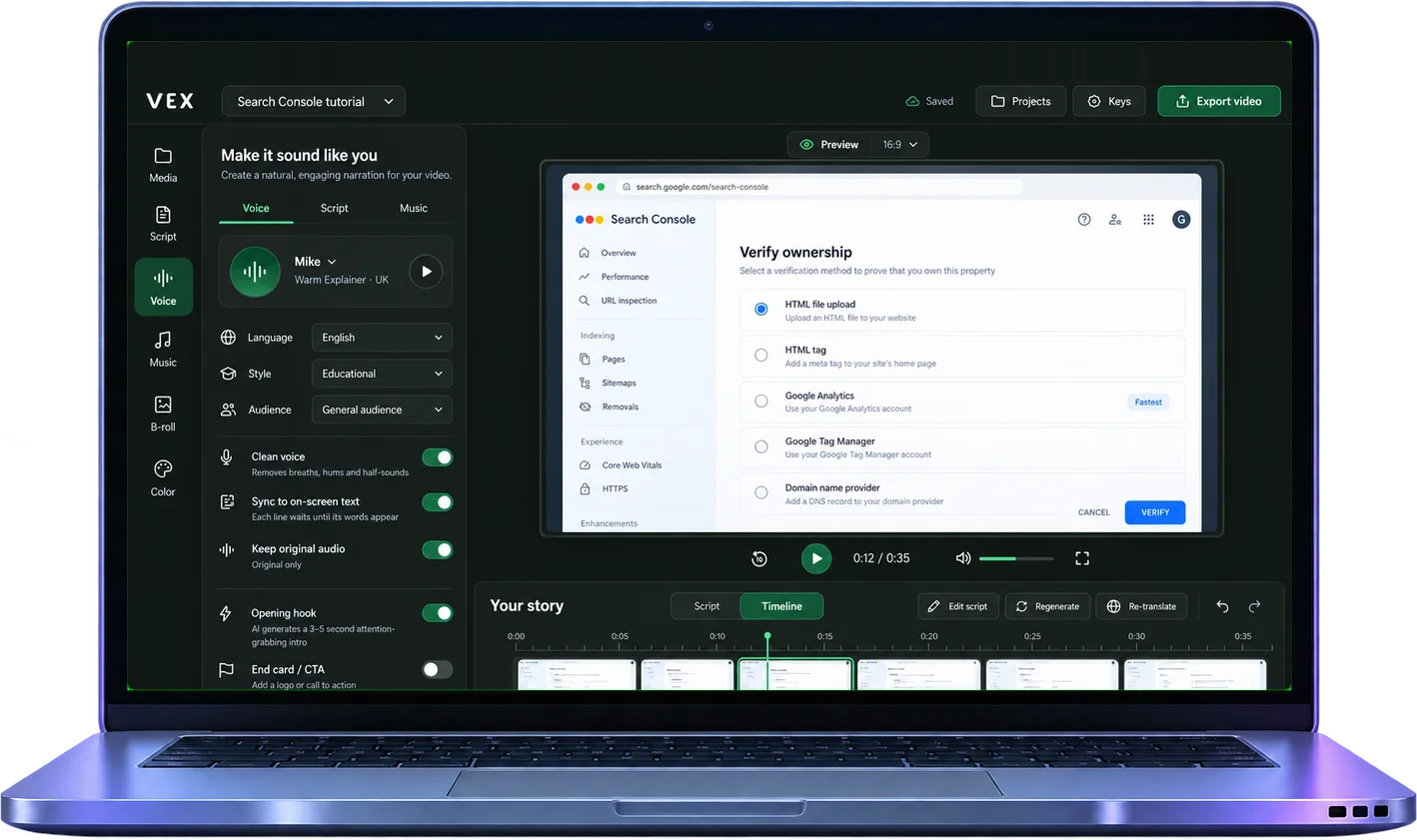Click the timeline playhead marker
Image resolution: width=1417 pixels, height=840 pixels.
point(767,636)
